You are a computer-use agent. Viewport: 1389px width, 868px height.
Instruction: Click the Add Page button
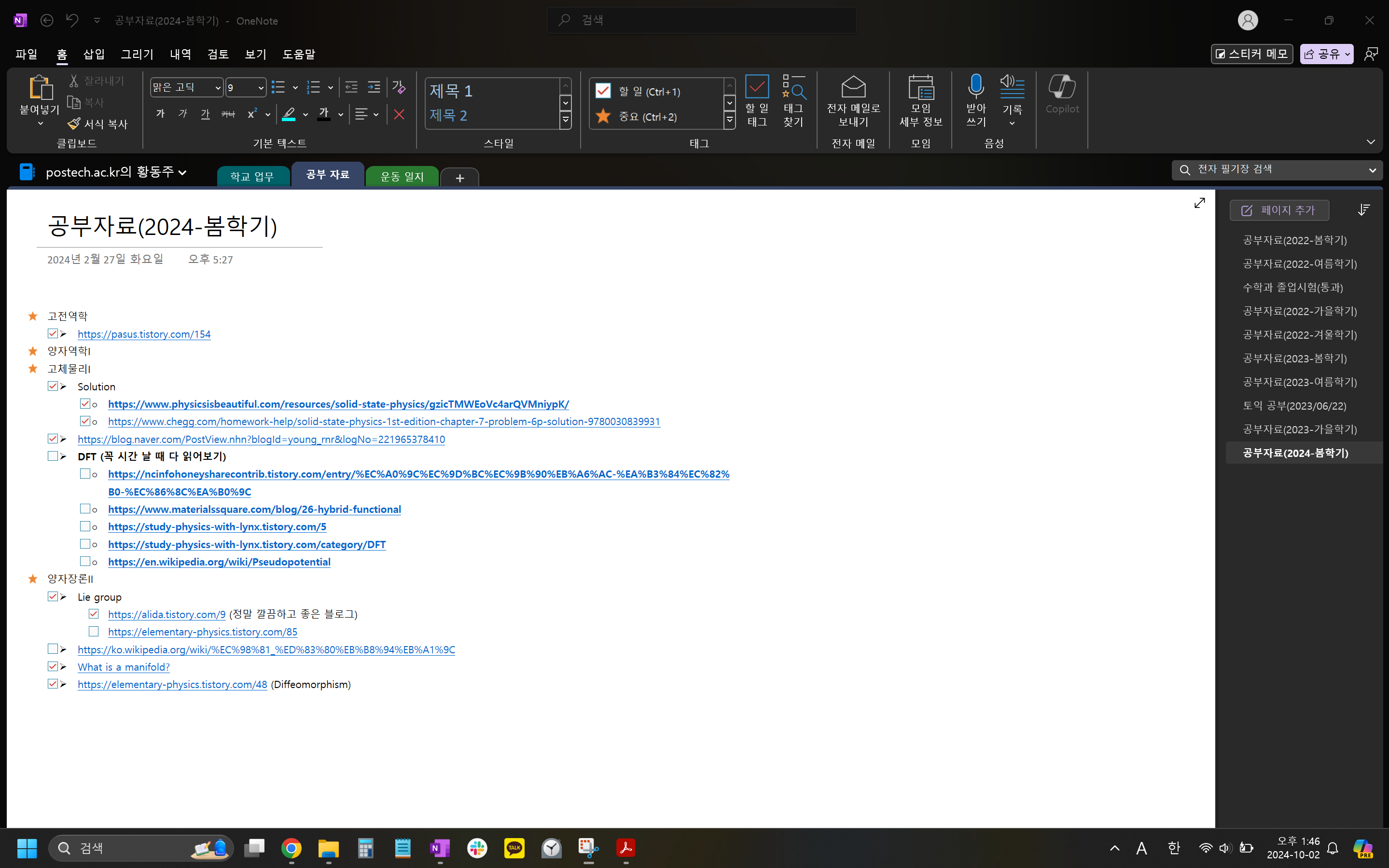pos(1279,210)
